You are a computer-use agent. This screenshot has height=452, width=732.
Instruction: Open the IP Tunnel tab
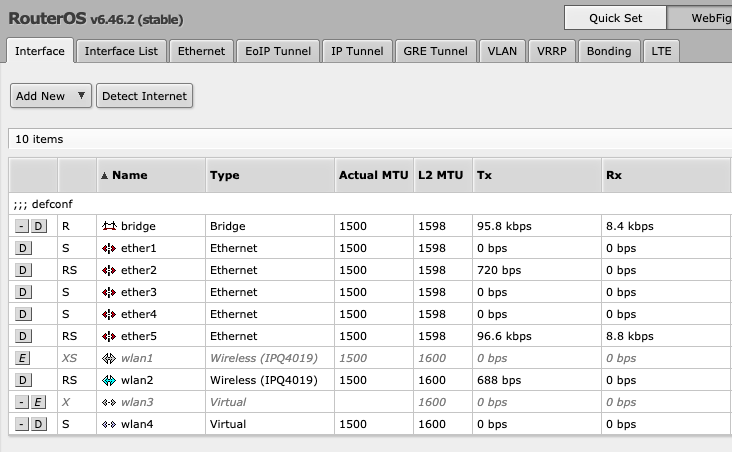click(357, 51)
